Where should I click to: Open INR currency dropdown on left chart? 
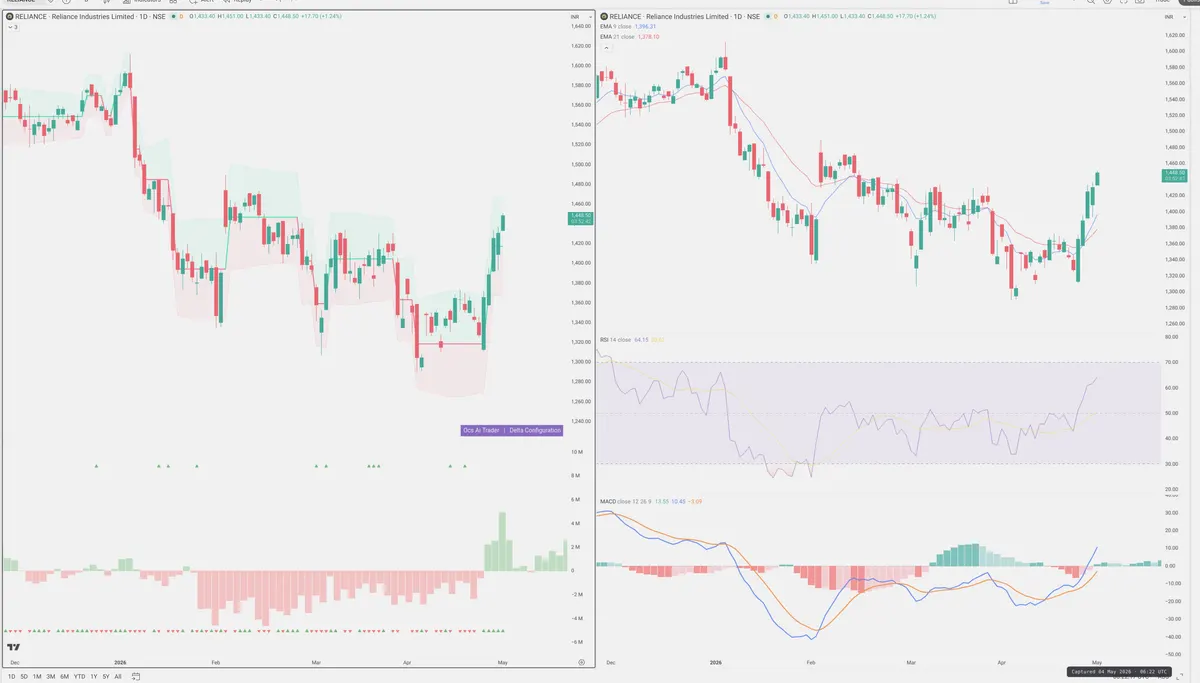tap(579, 17)
